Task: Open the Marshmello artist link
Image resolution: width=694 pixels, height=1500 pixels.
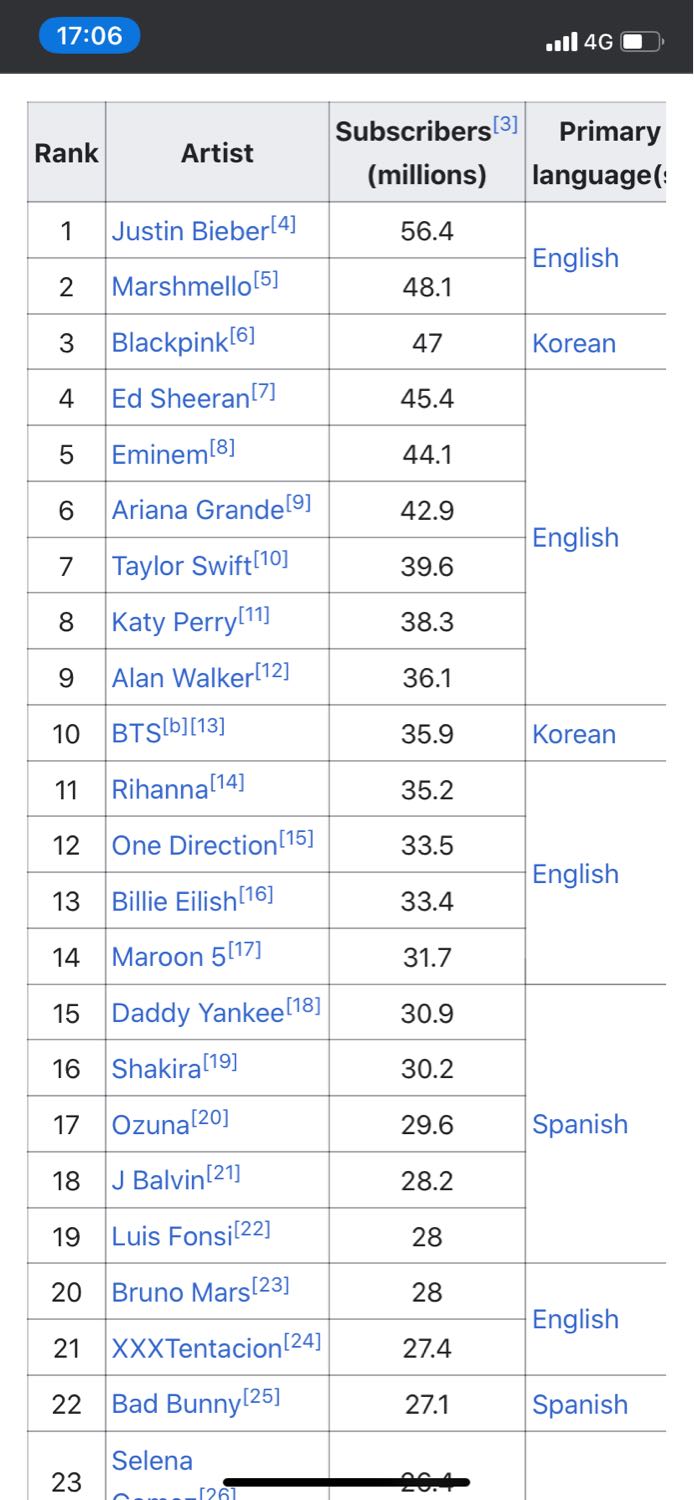Action: 181,288
